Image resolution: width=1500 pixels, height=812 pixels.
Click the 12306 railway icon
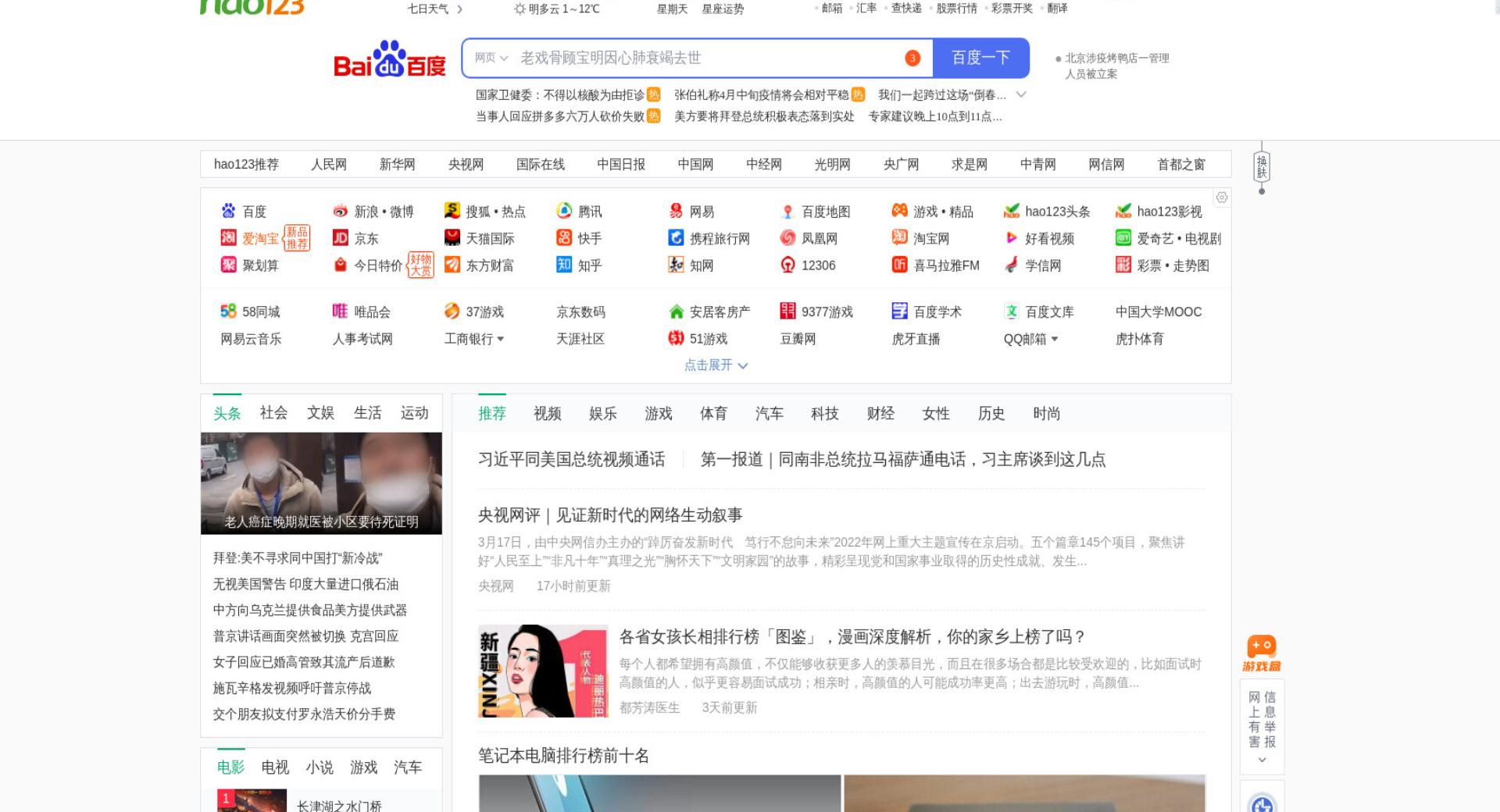point(787,265)
